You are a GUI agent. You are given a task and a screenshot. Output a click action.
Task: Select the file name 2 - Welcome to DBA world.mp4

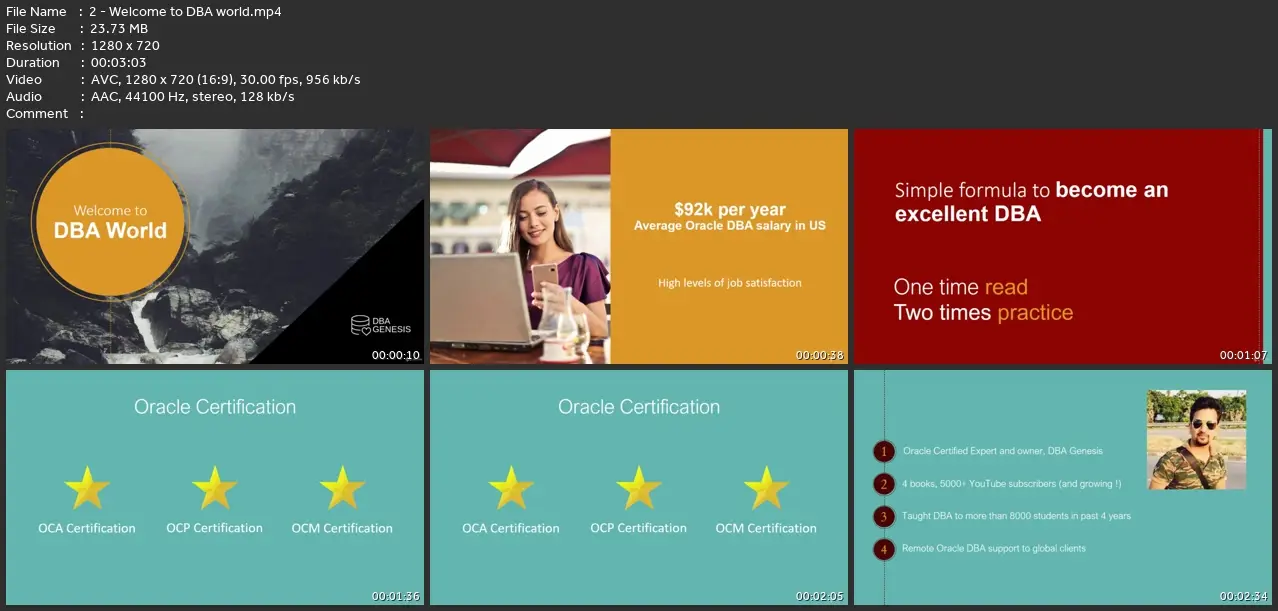pyautogui.click(x=183, y=11)
